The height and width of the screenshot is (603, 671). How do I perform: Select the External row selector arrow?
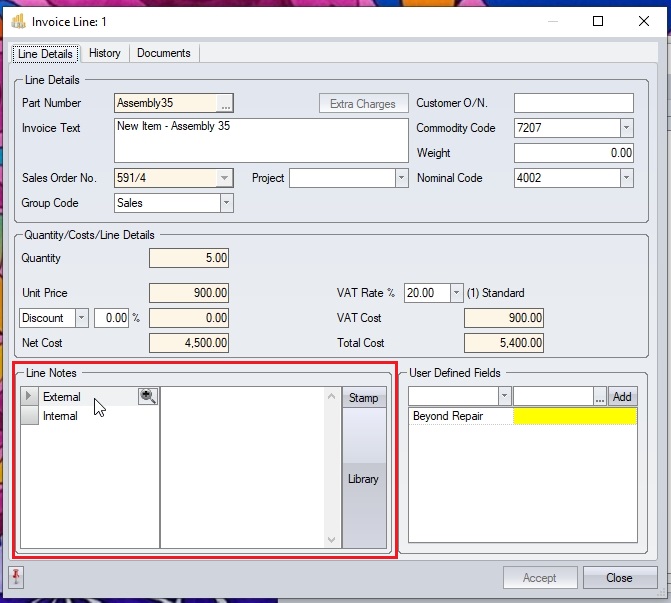29,397
